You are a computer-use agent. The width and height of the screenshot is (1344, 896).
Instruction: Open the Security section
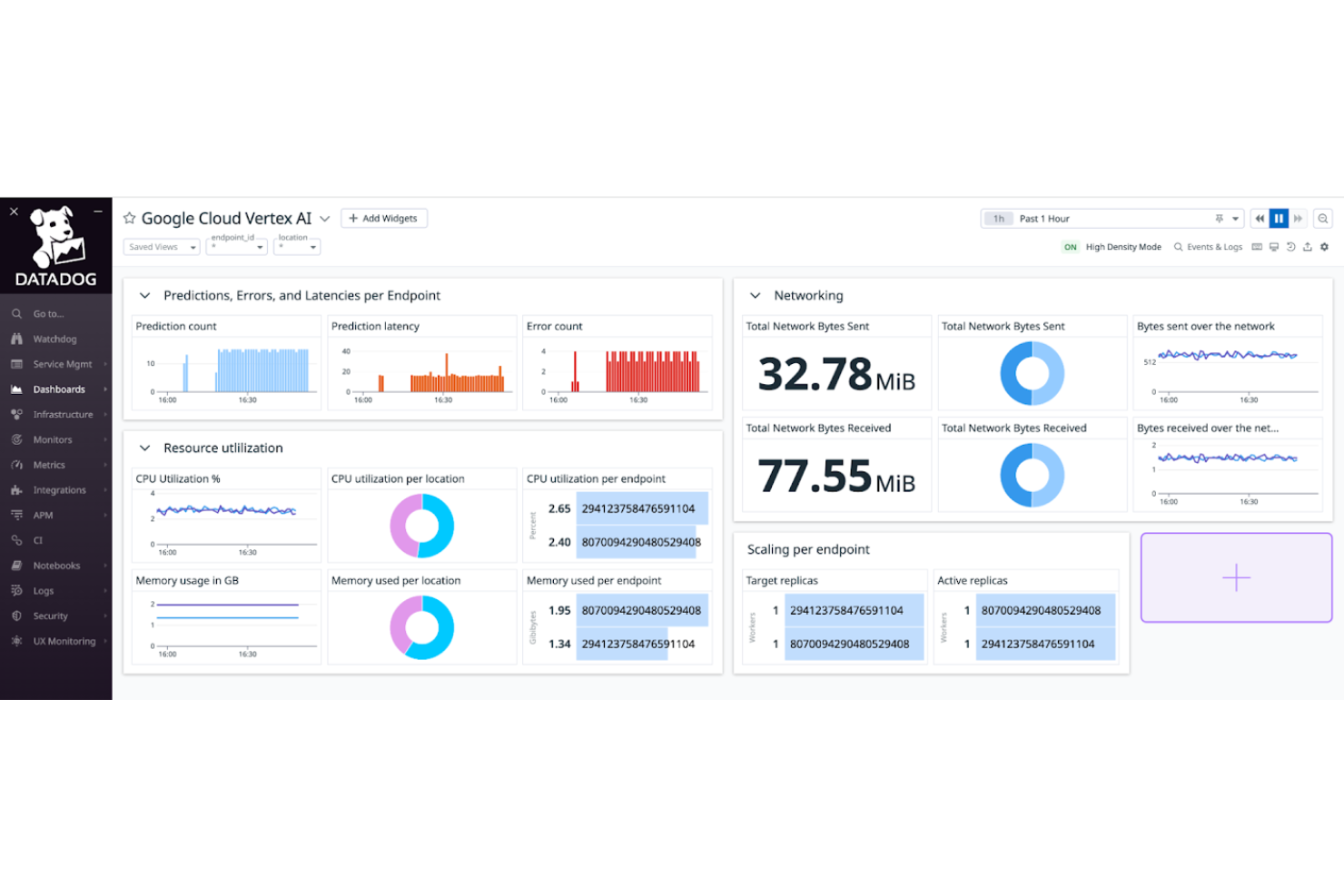(49, 615)
